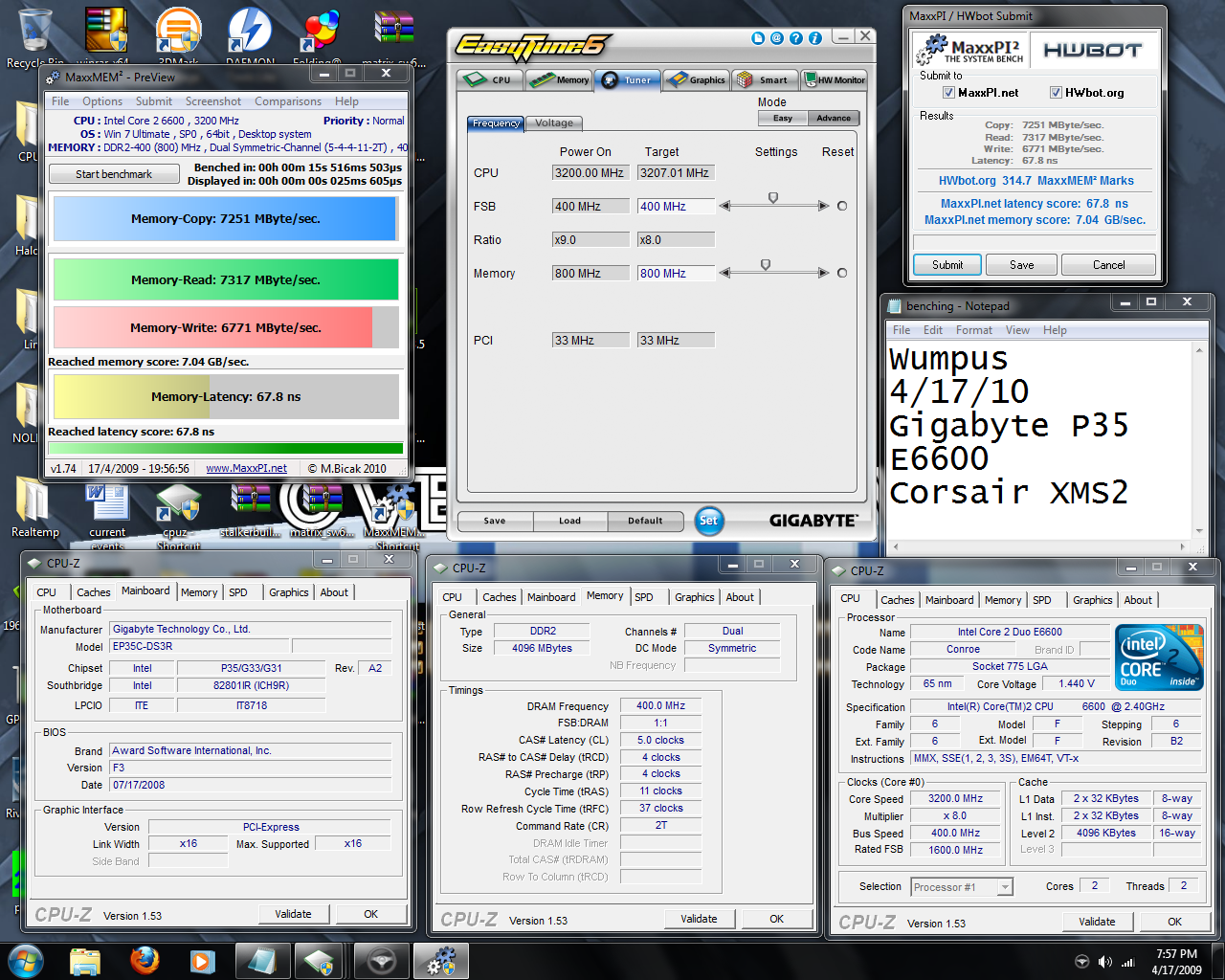This screenshot has height=980, width=1225.
Task: Open the Screenshot menu in MaxxMEM
Action: pos(213,101)
